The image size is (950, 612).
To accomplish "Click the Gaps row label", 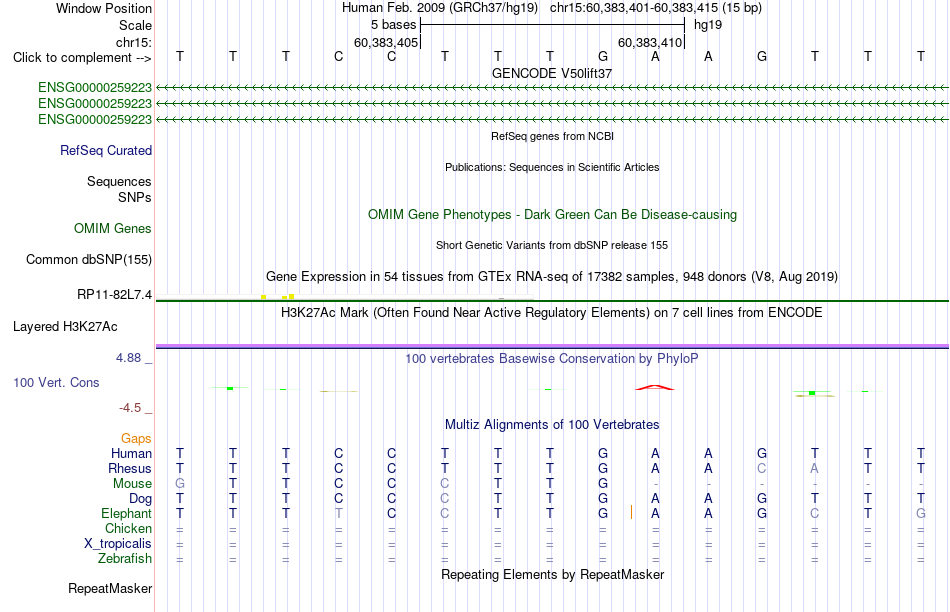I will click(x=136, y=438).
